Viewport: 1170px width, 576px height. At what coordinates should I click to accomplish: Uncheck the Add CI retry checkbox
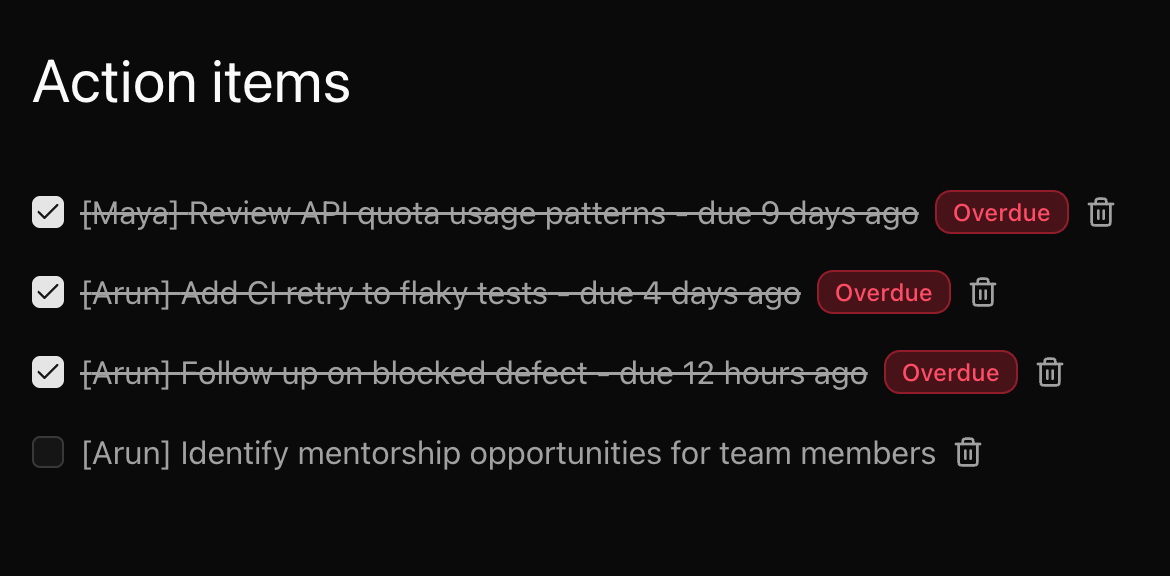tap(48, 292)
